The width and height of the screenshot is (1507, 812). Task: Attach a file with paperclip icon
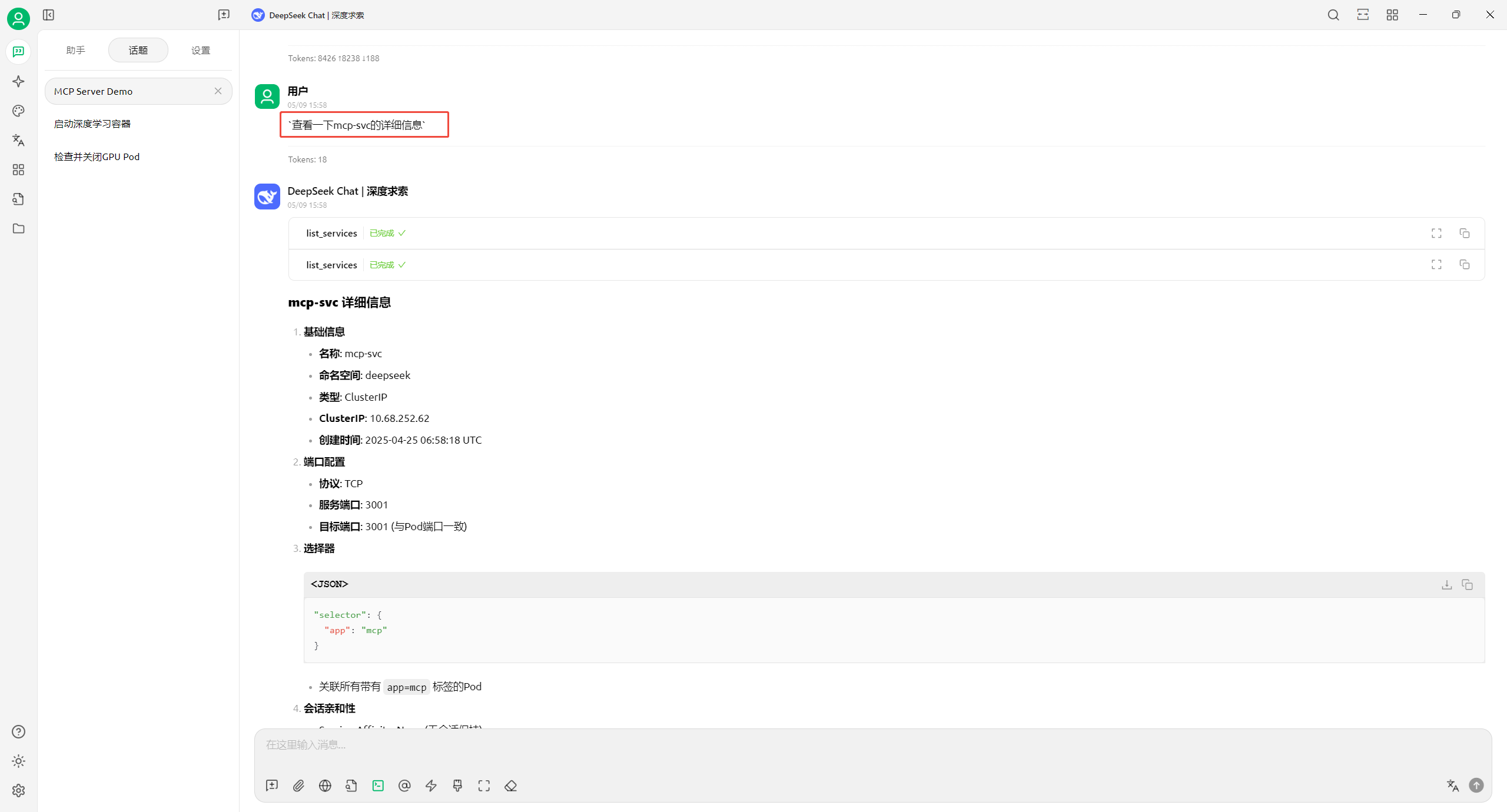pyautogui.click(x=298, y=786)
